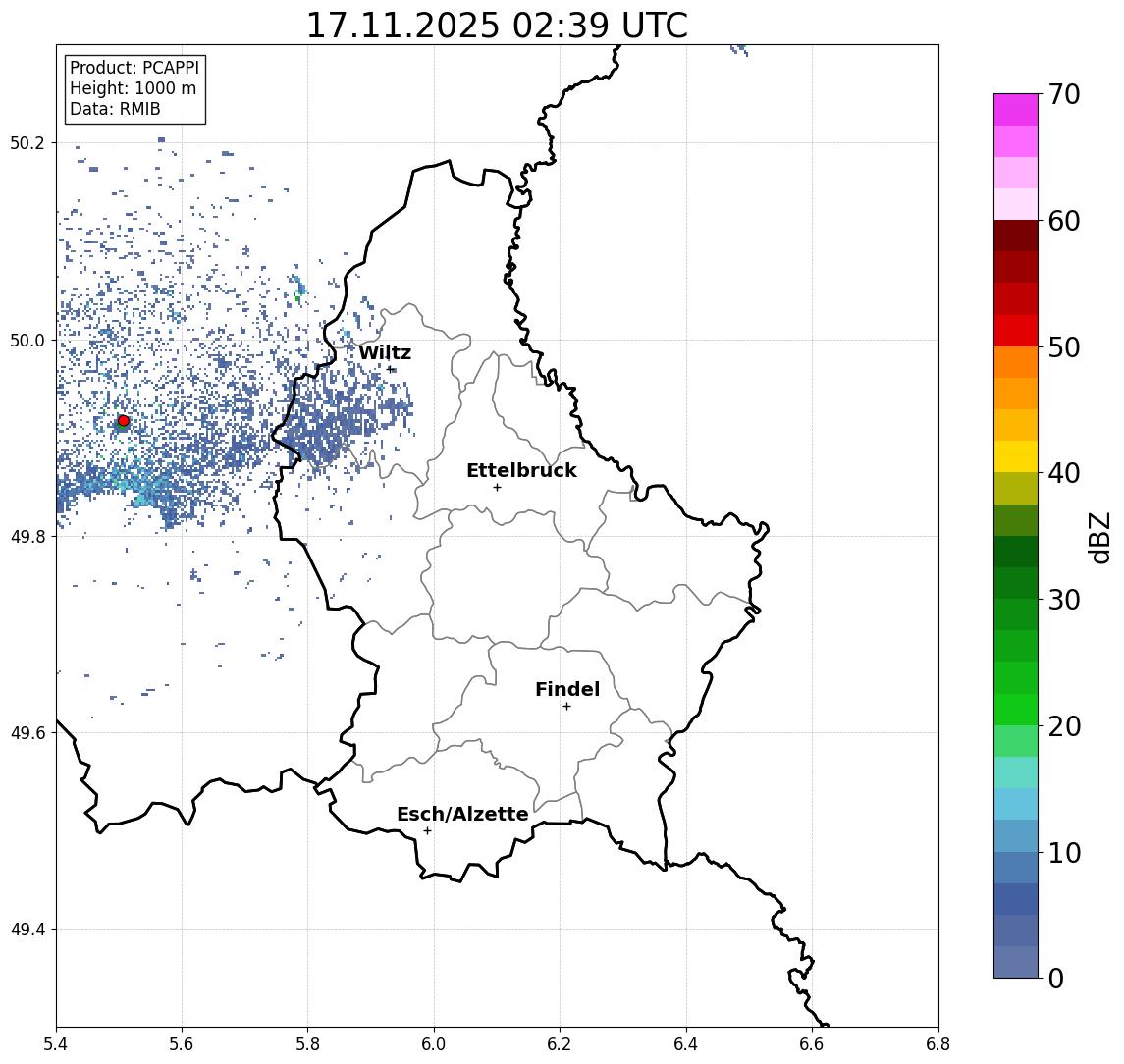Screen dimensions: 1124x1064
Task: Click the 'Product: PCAPPI' legend line
Action: point(134,68)
